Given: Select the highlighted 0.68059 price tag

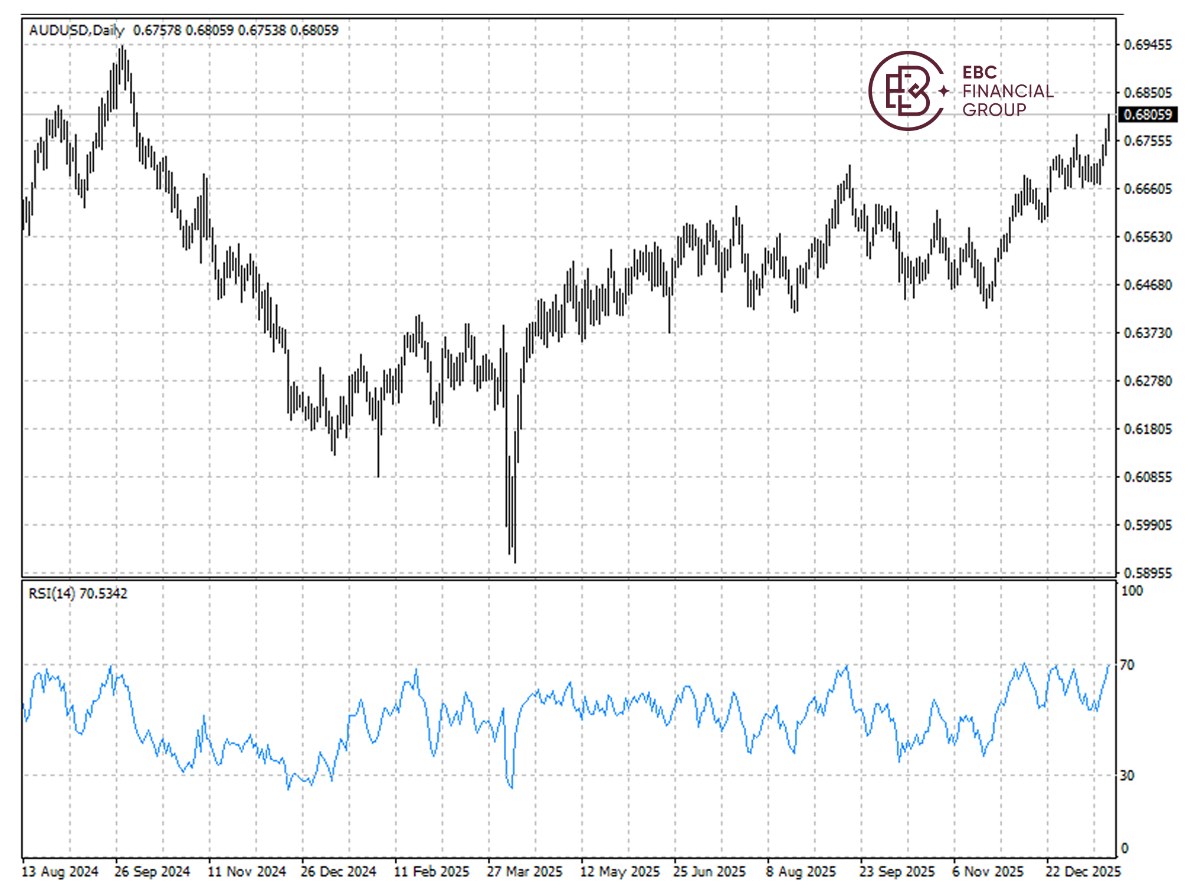Looking at the screenshot, I should 1148,115.
